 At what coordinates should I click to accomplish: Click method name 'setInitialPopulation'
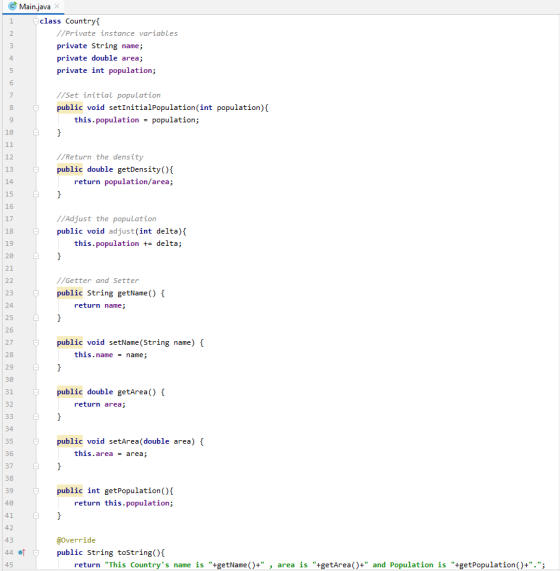coord(152,107)
